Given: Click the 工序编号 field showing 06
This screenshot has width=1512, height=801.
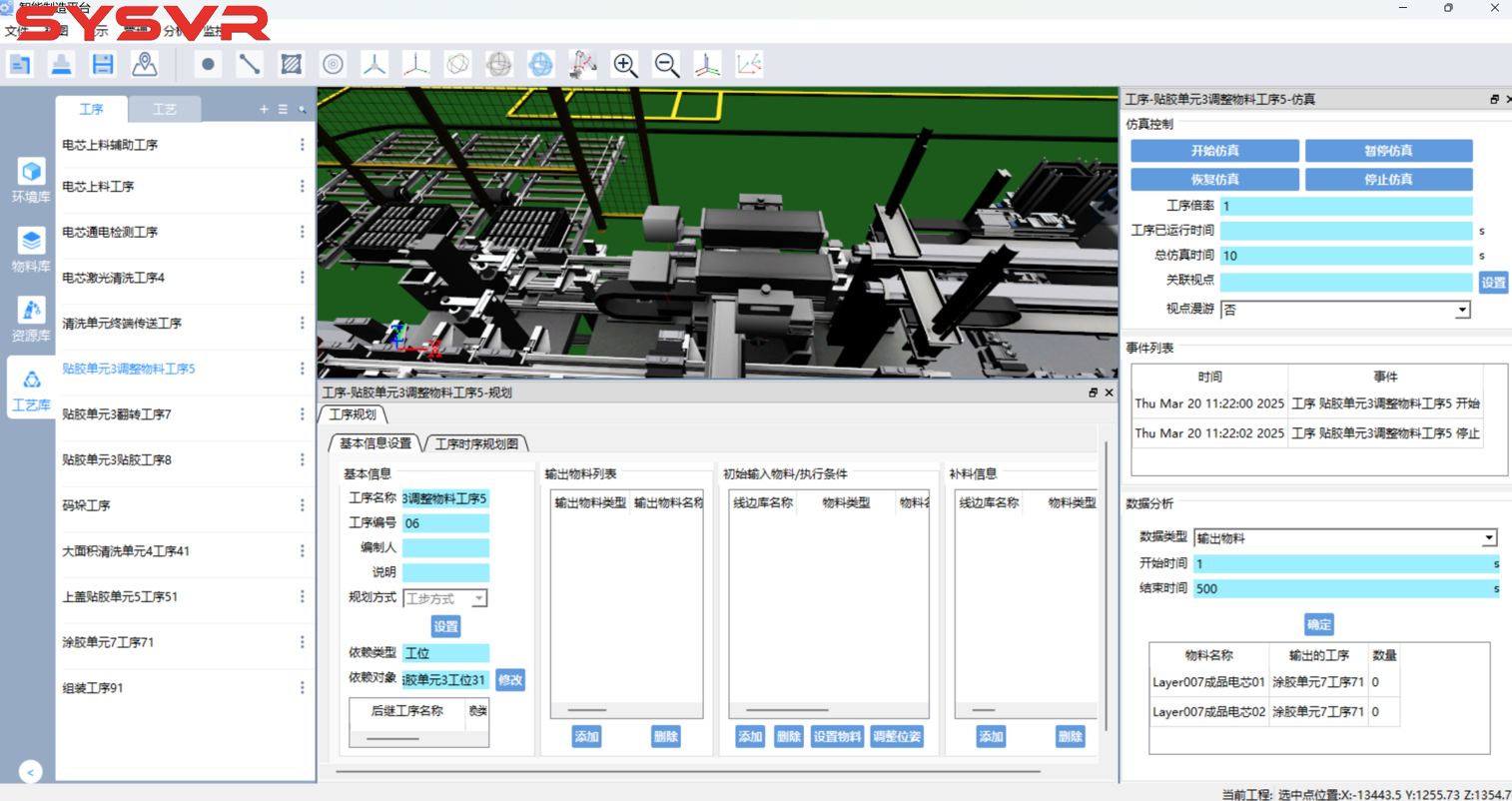Looking at the screenshot, I should click(x=445, y=523).
